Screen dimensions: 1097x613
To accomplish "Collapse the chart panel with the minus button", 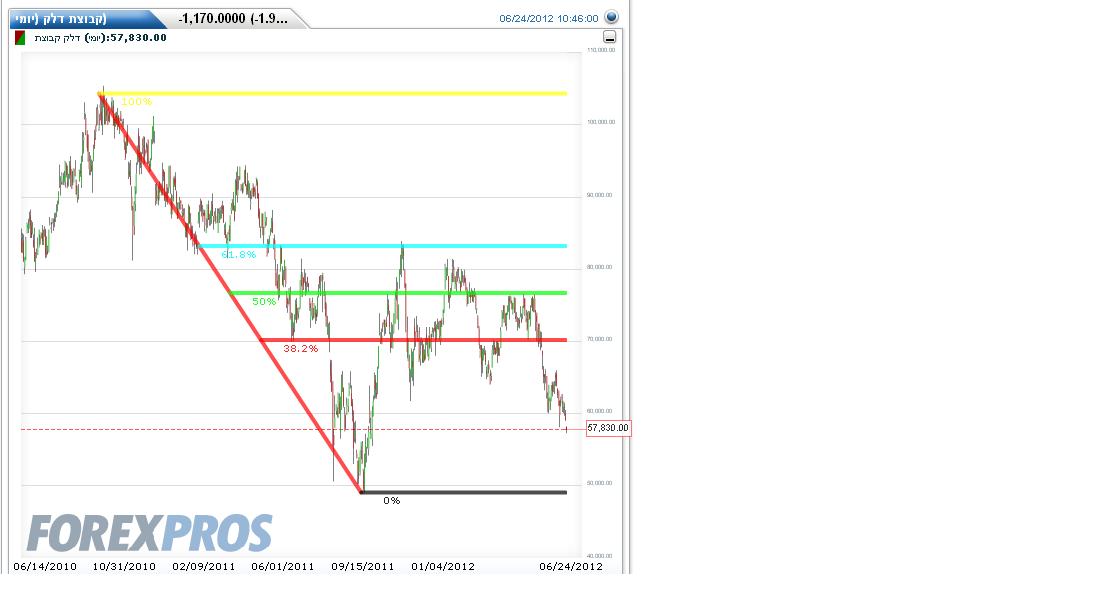I will pos(608,37).
